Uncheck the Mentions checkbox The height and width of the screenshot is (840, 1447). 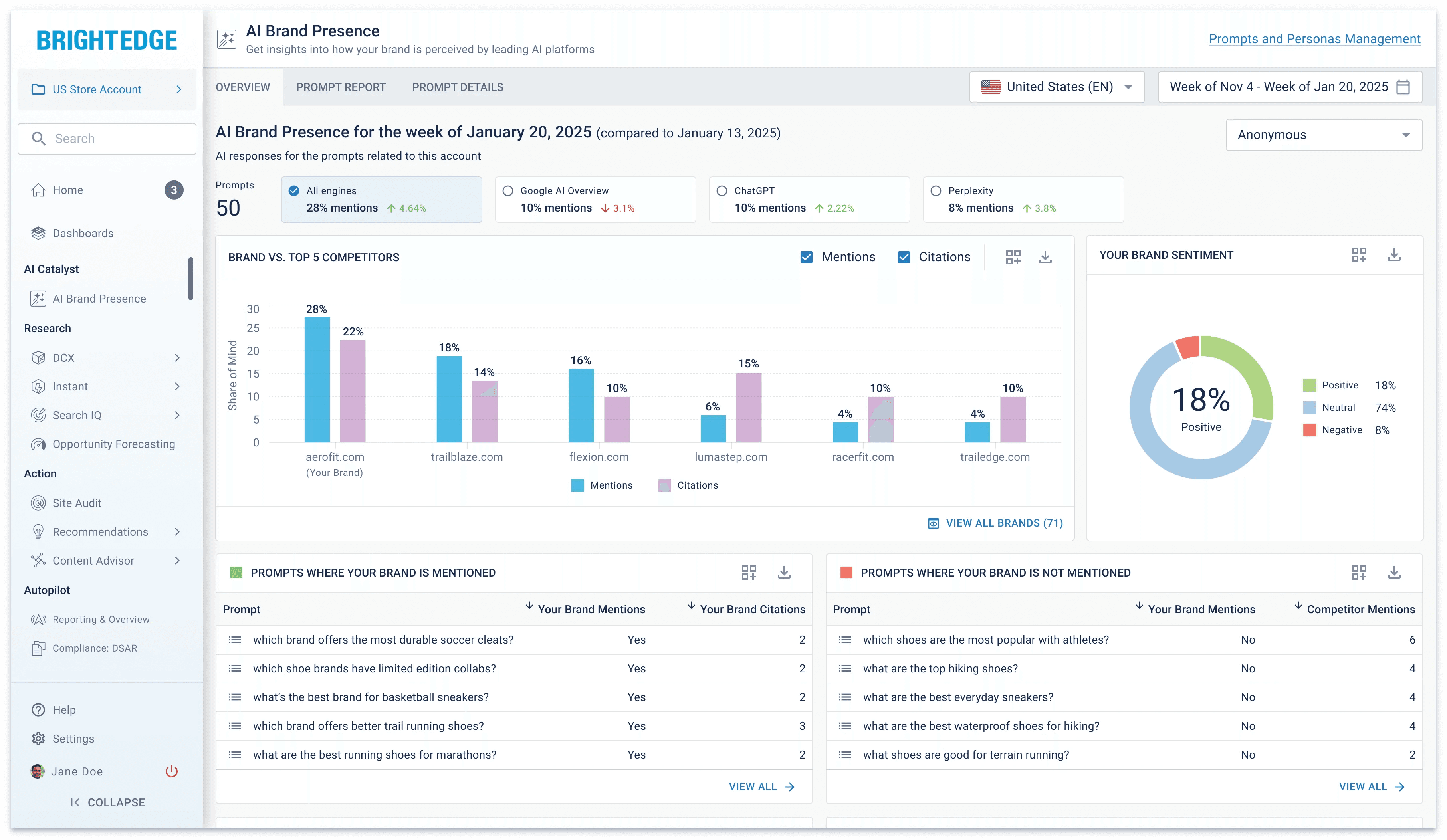click(x=806, y=257)
